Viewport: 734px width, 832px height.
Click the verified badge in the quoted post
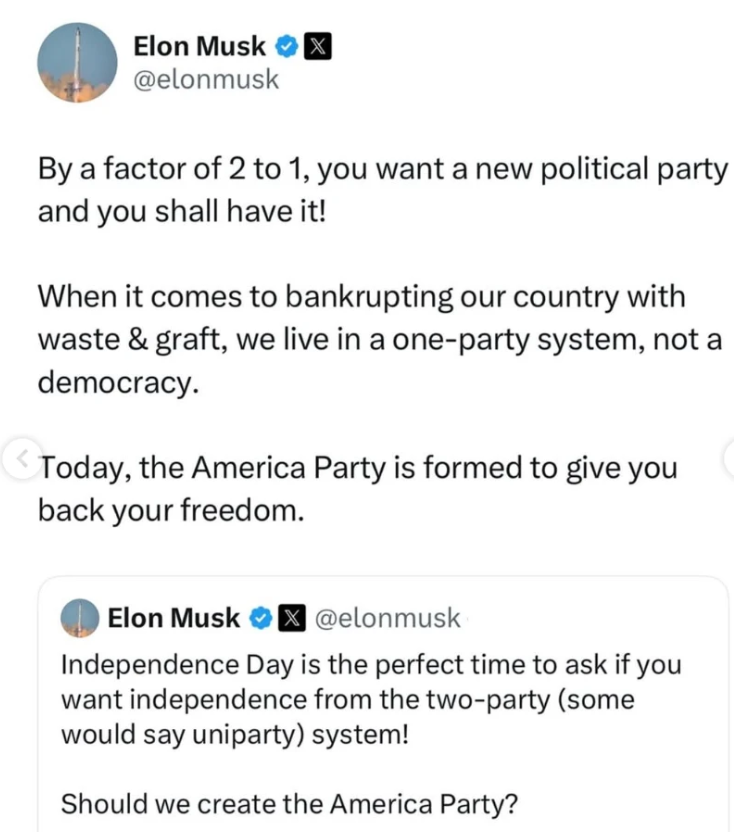tap(258, 618)
